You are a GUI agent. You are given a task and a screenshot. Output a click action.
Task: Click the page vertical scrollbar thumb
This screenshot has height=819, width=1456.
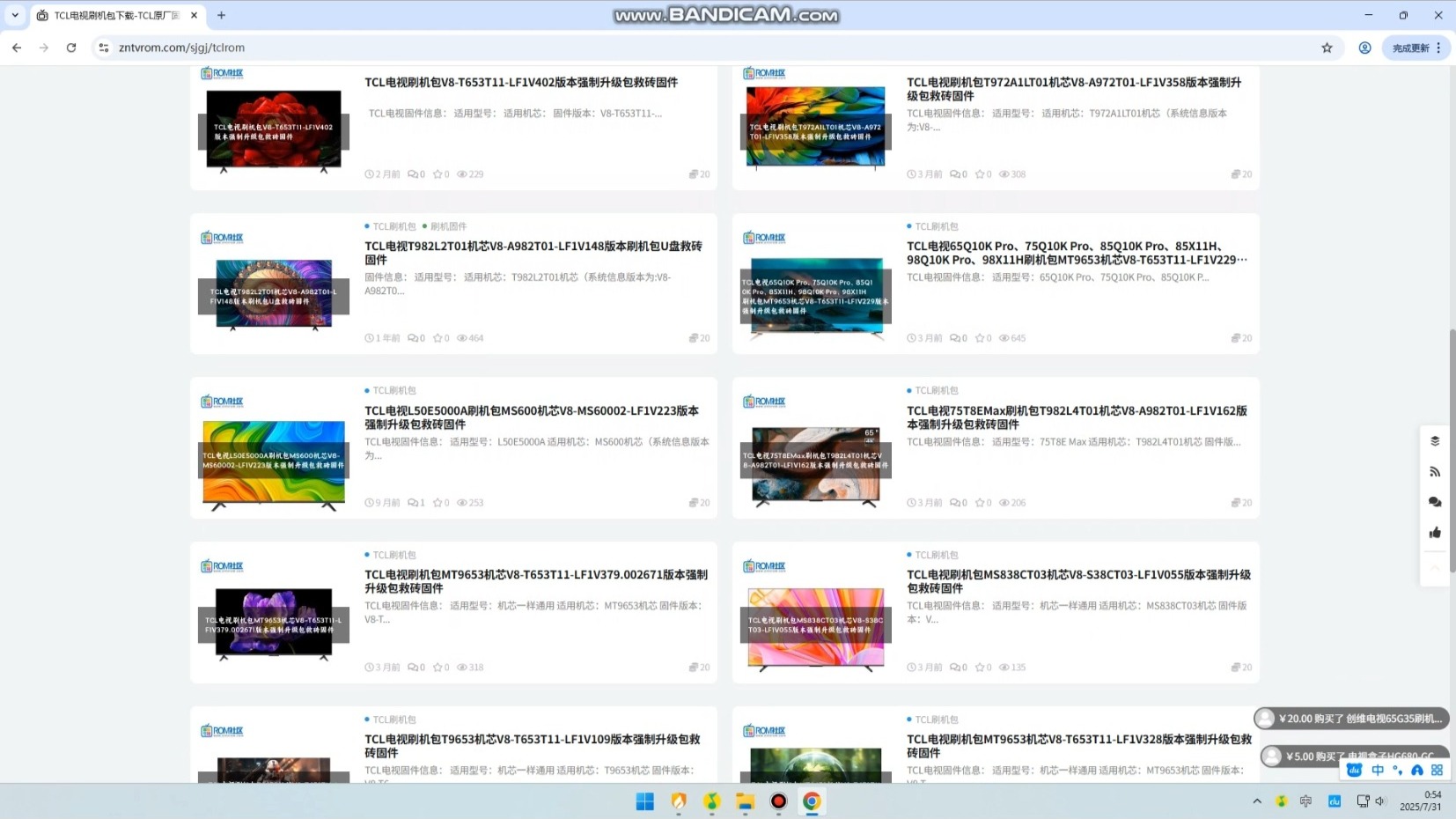pyautogui.click(x=1452, y=451)
